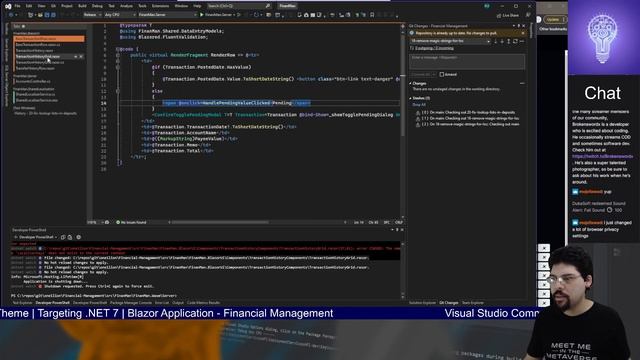640x360 pixels.
Task: Open the Analyze menu
Action: 126,6
